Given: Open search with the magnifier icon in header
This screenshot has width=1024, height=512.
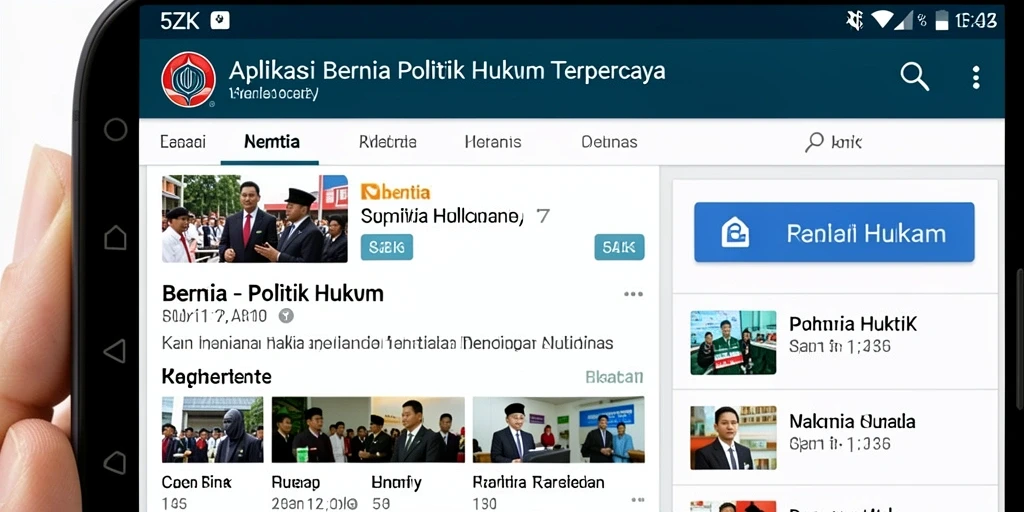Looking at the screenshot, I should click(x=914, y=77).
